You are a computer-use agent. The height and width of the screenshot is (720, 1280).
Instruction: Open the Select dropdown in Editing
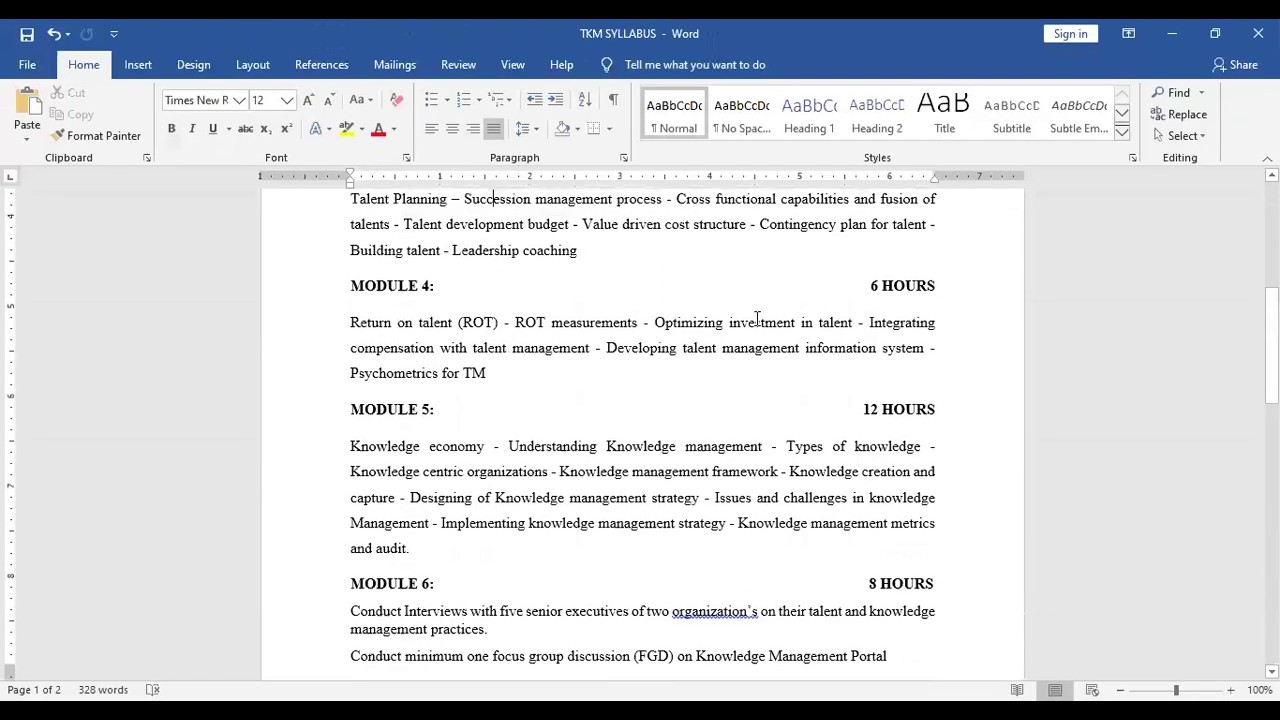coord(1178,136)
